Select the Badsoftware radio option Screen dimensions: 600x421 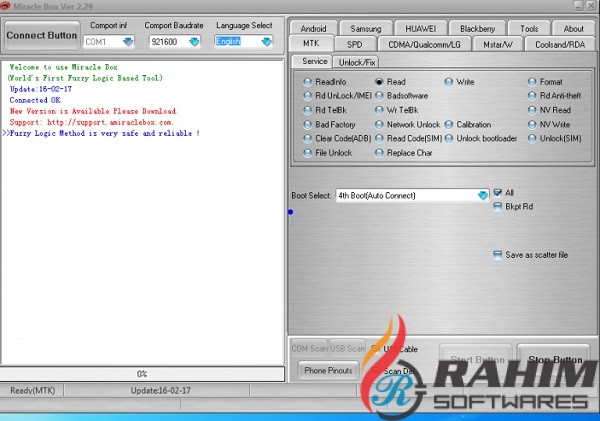tap(401, 96)
